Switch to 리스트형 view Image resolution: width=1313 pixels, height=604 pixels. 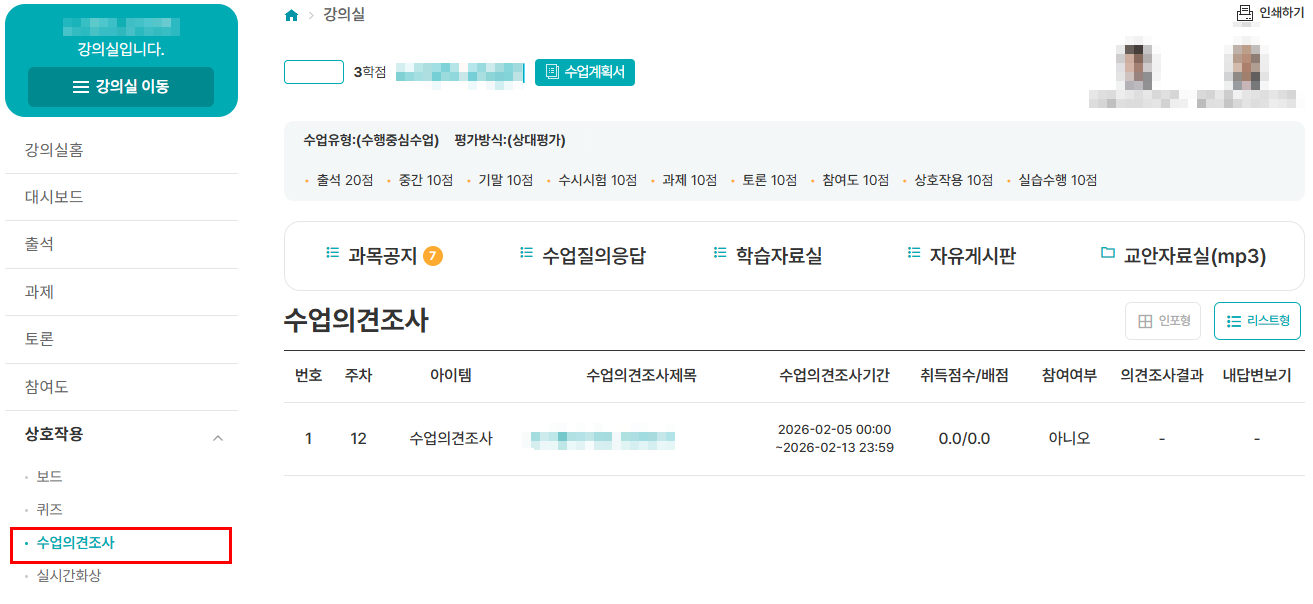tap(1257, 321)
